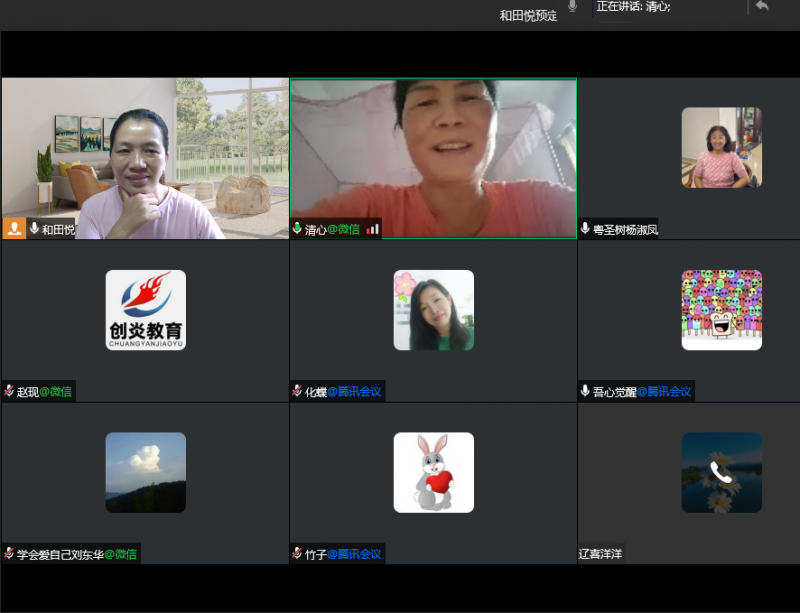Click the microphone icon beside 和田悦's name
800x613 pixels.
tap(34, 229)
